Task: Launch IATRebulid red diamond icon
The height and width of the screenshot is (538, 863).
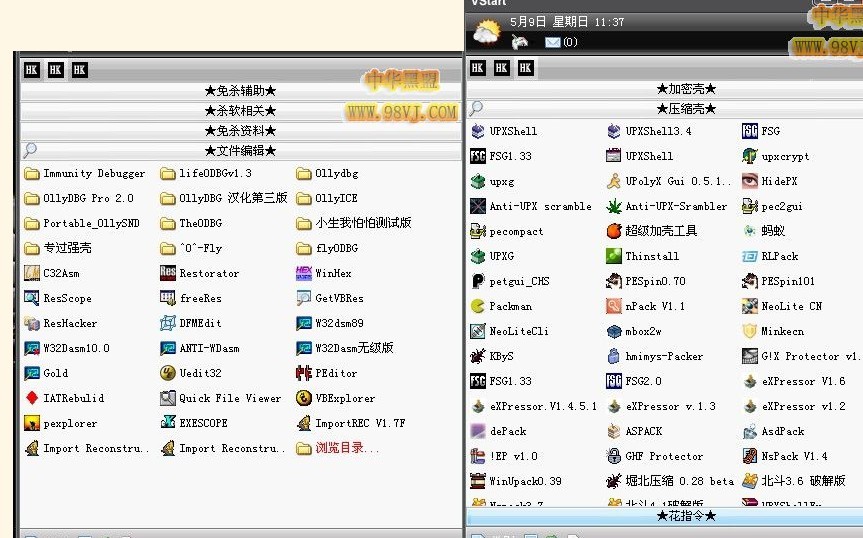Action: (x=32, y=398)
